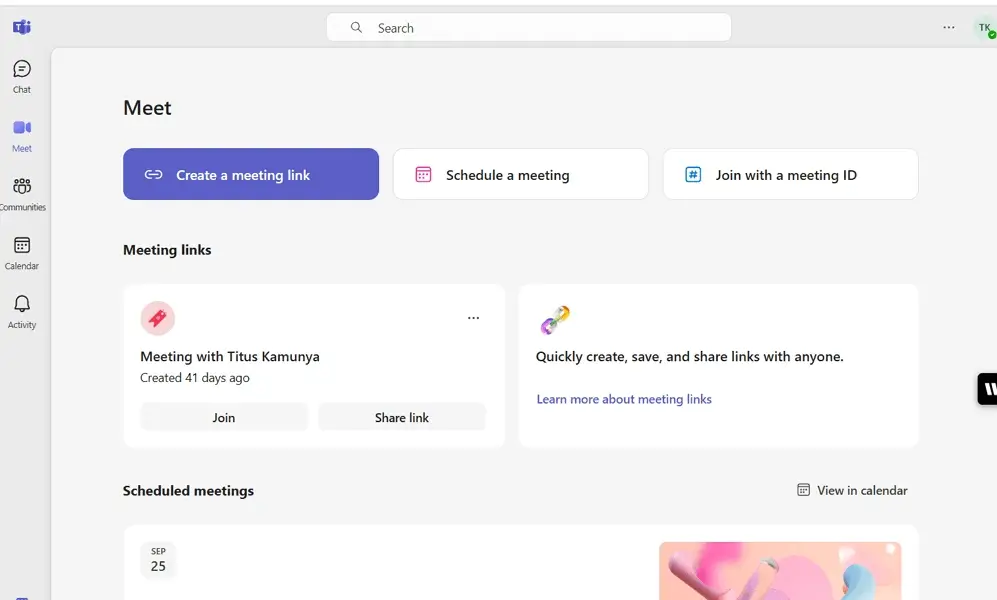Click the pink link icon on the meeting card
997x600 pixels.
[x=157, y=318]
